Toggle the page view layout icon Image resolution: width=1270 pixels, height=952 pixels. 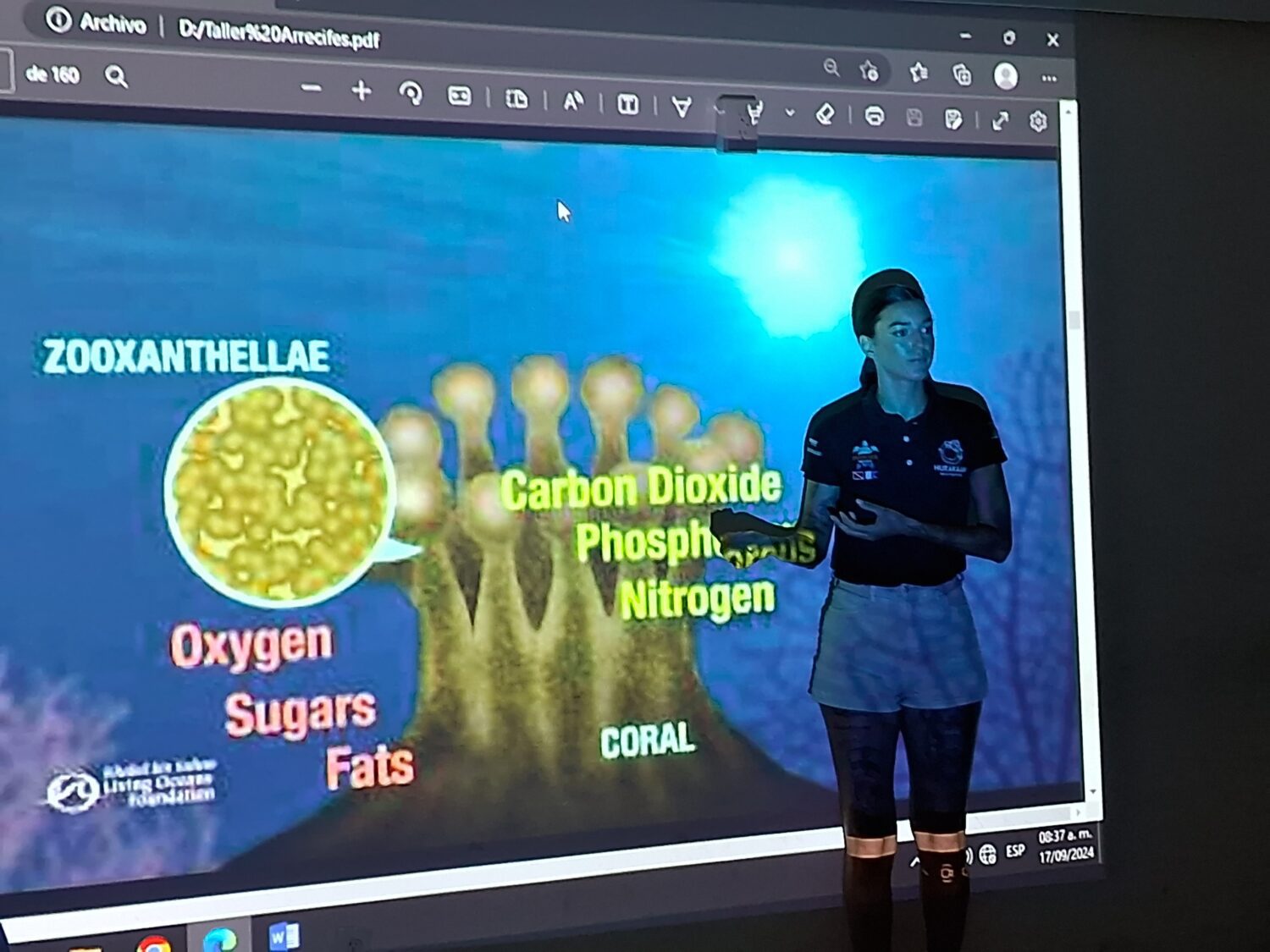pyautogui.click(x=516, y=99)
